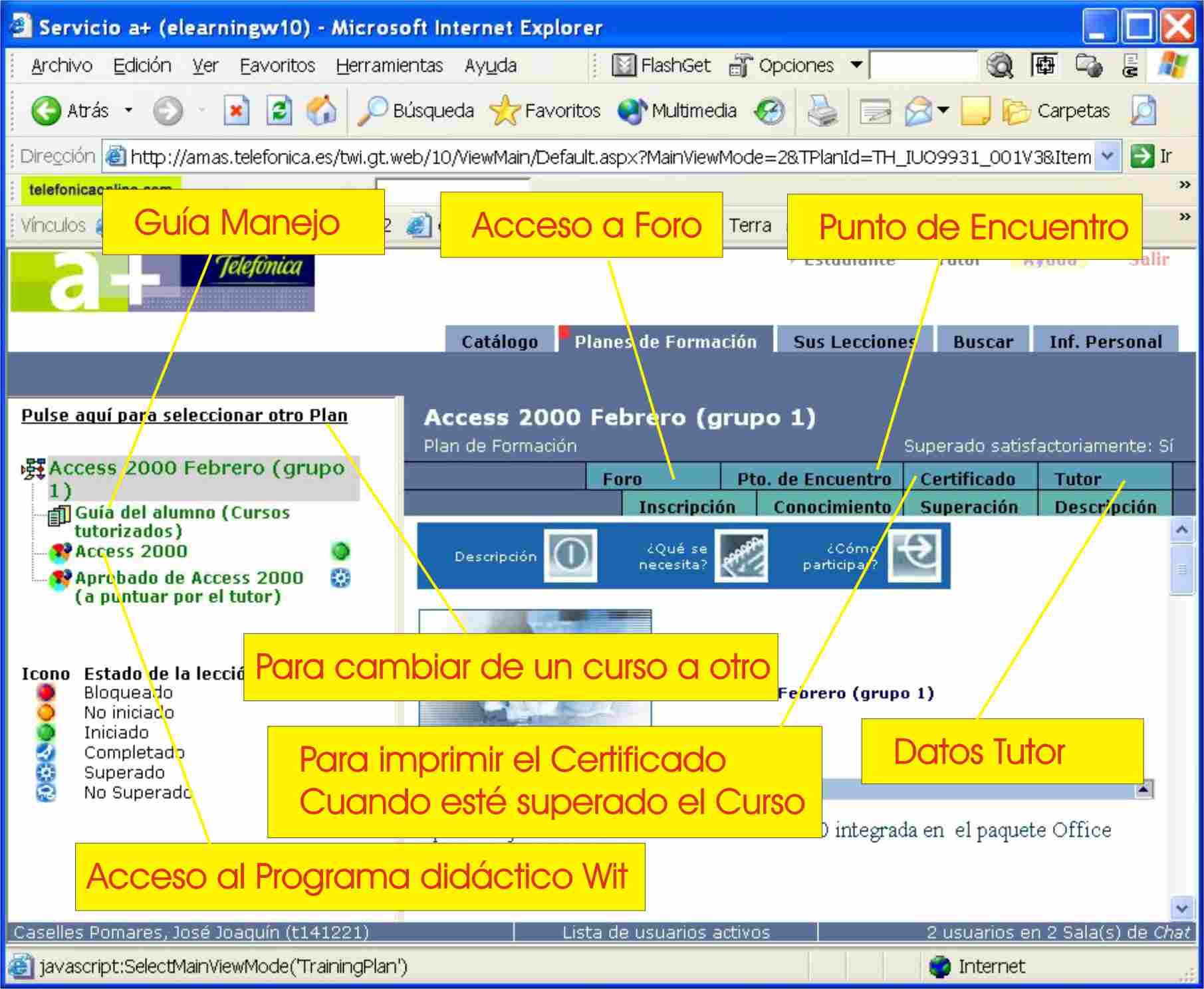Click the '¿Cómo participar?' arrow icon
The height and width of the screenshot is (989, 1204).
914,555
